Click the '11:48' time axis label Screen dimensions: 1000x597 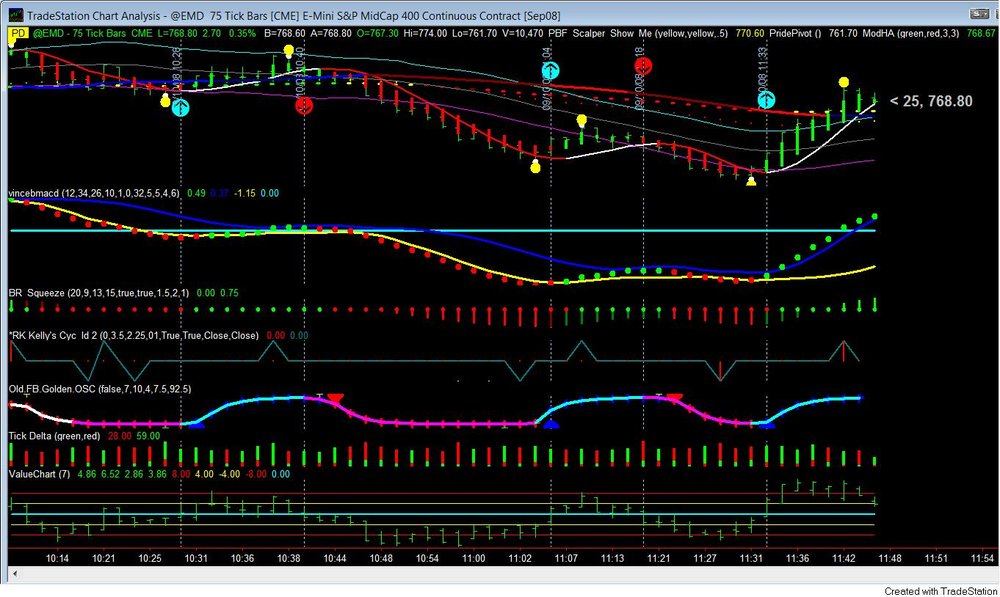click(x=890, y=559)
